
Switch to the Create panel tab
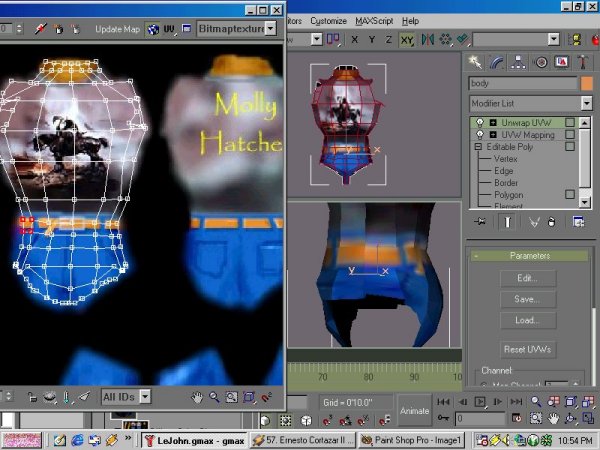(x=475, y=62)
